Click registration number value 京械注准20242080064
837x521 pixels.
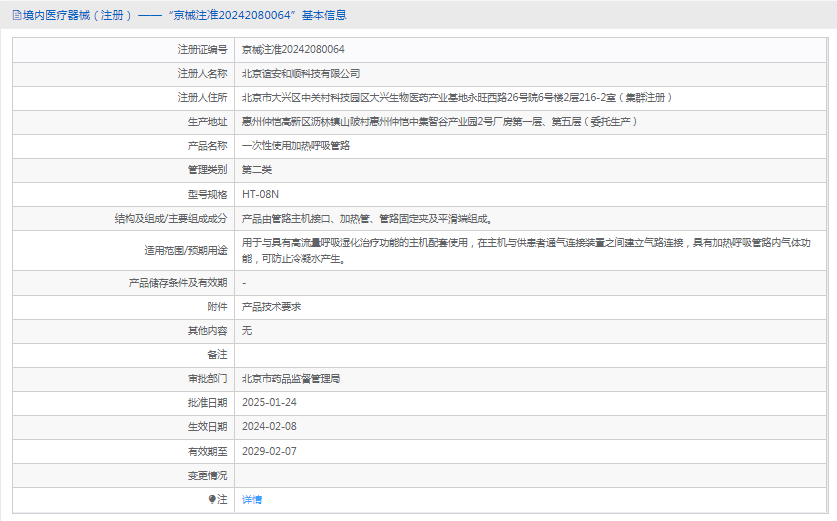point(293,50)
